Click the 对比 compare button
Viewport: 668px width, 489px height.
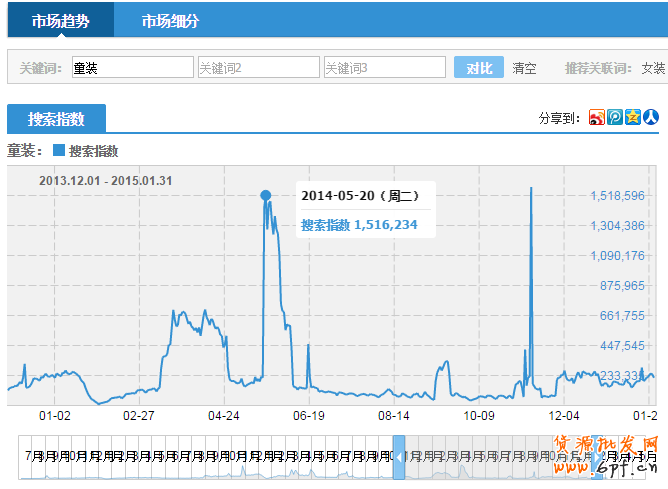click(479, 68)
